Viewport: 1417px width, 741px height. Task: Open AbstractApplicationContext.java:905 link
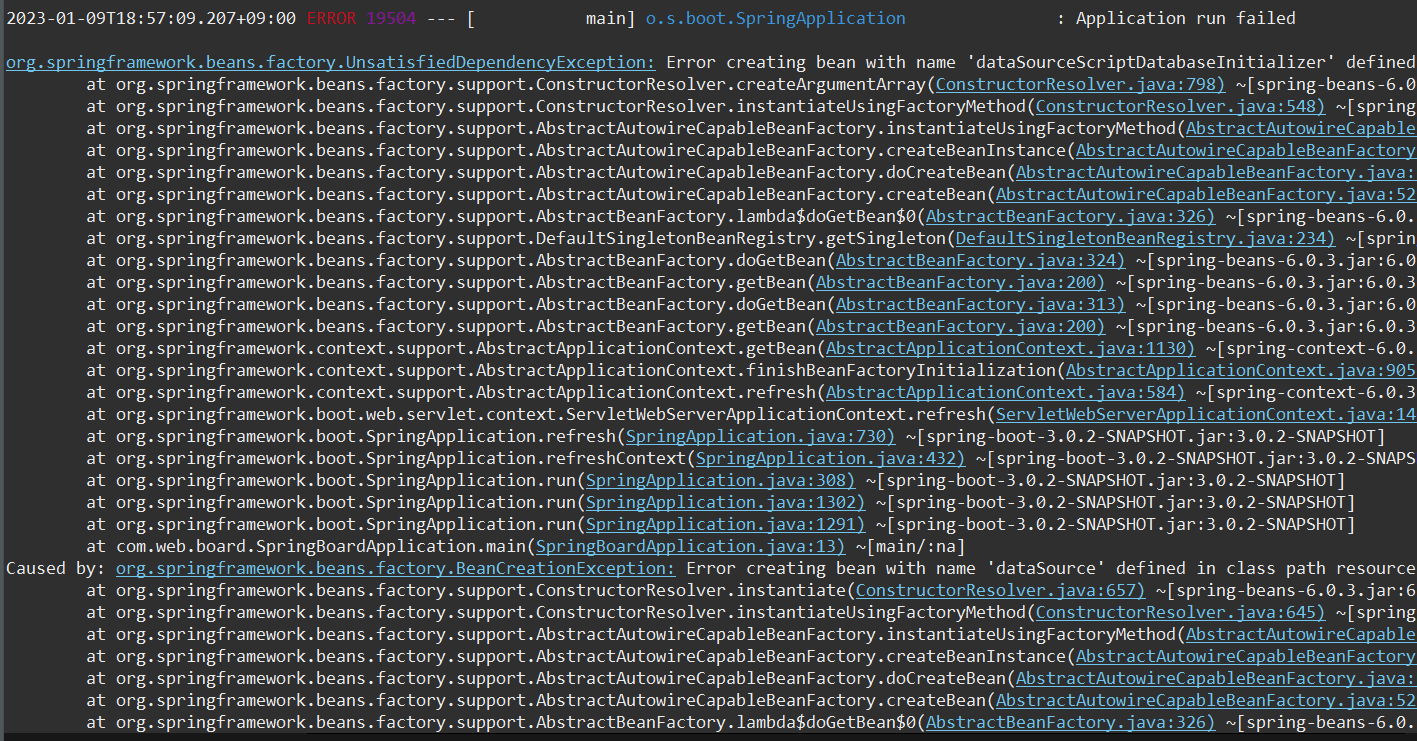[x=1241, y=370]
